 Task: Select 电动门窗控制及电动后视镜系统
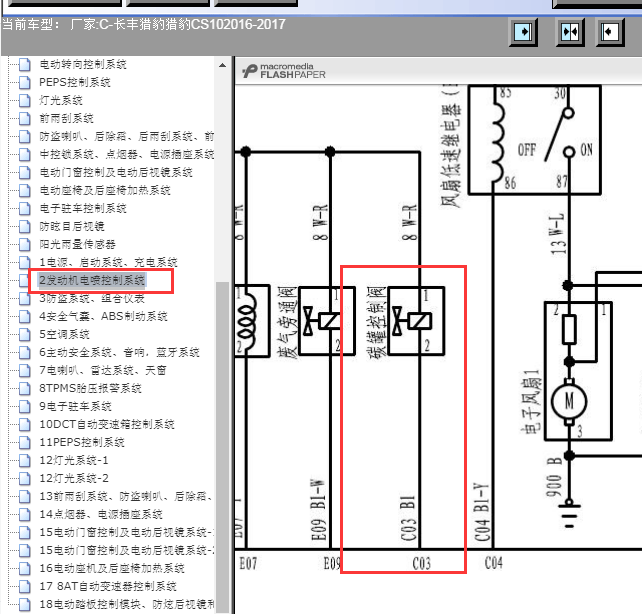pyautogui.click(x=116, y=172)
